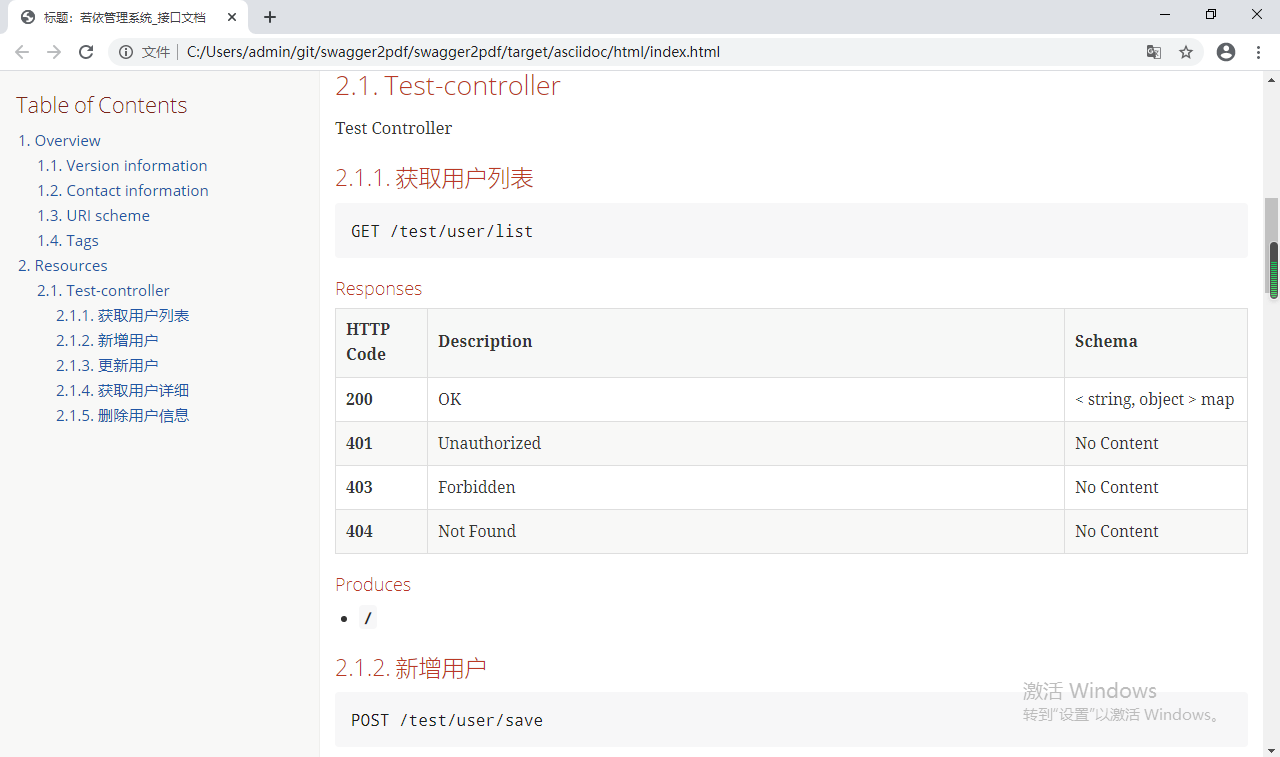
Task: Click the 2.1.1. 获取用户列表 section heading
Action: pyautogui.click(x=434, y=178)
